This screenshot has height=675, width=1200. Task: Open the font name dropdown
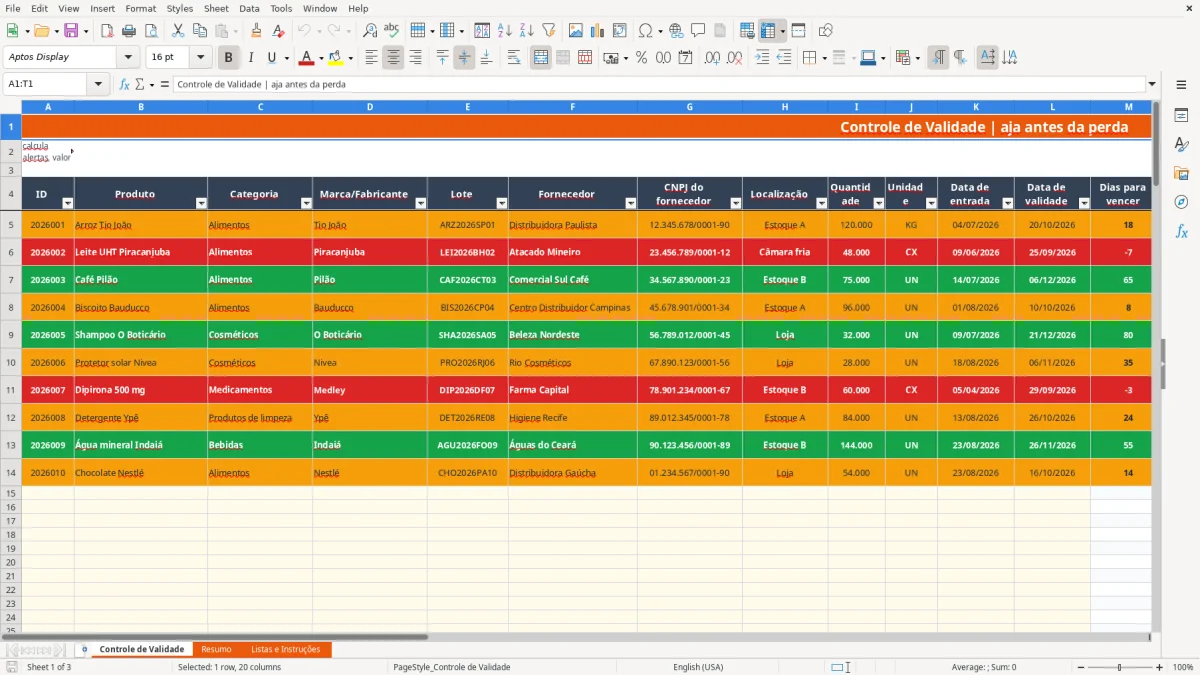click(x=128, y=58)
